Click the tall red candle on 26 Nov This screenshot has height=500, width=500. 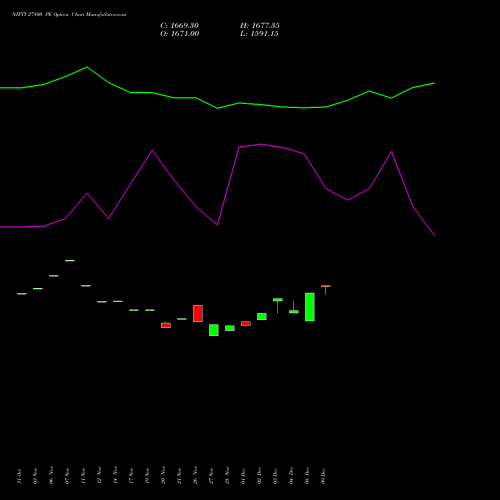pyautogui.click(x=198, y=313)
